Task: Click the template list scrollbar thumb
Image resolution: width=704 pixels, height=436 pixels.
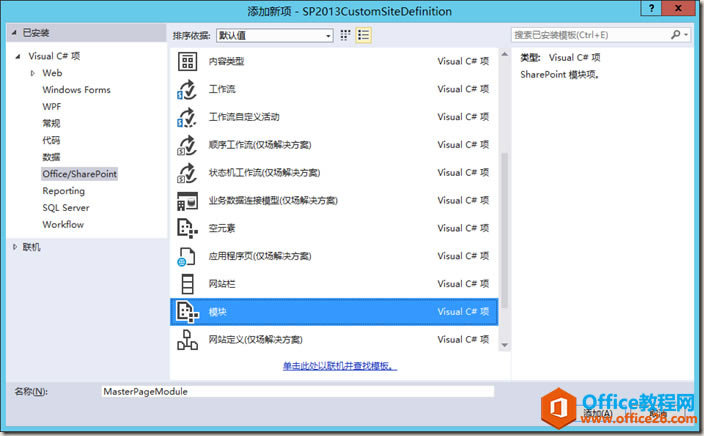Action: point(505,230)
